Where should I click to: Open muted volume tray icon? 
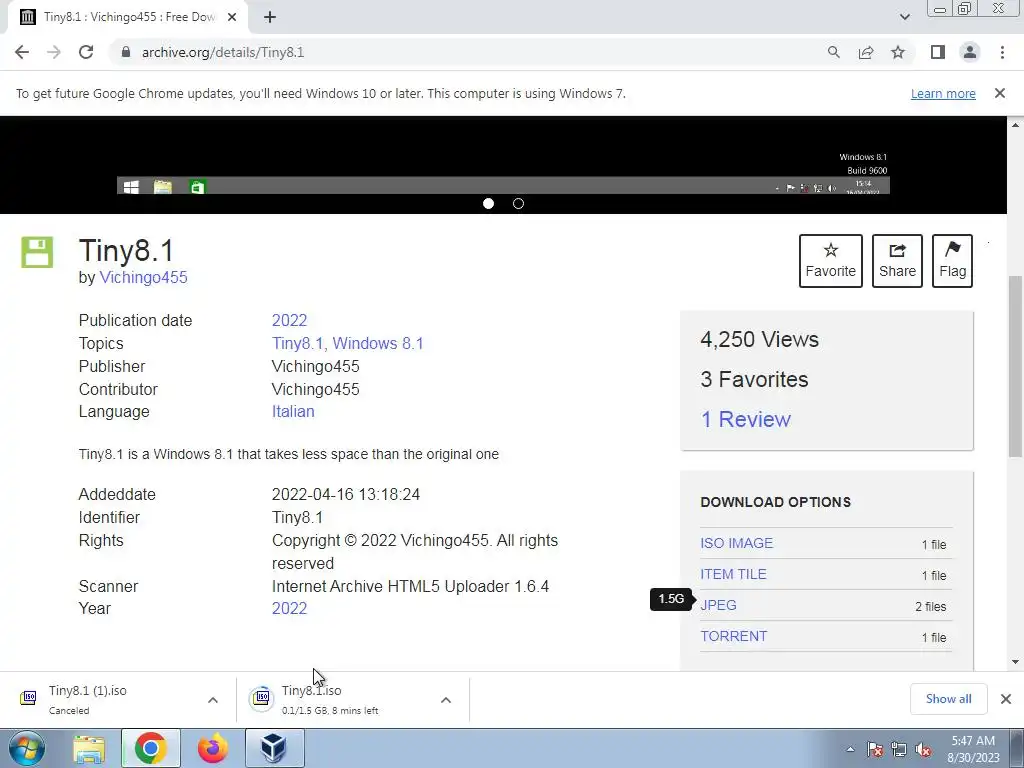[x=923, y=750]
